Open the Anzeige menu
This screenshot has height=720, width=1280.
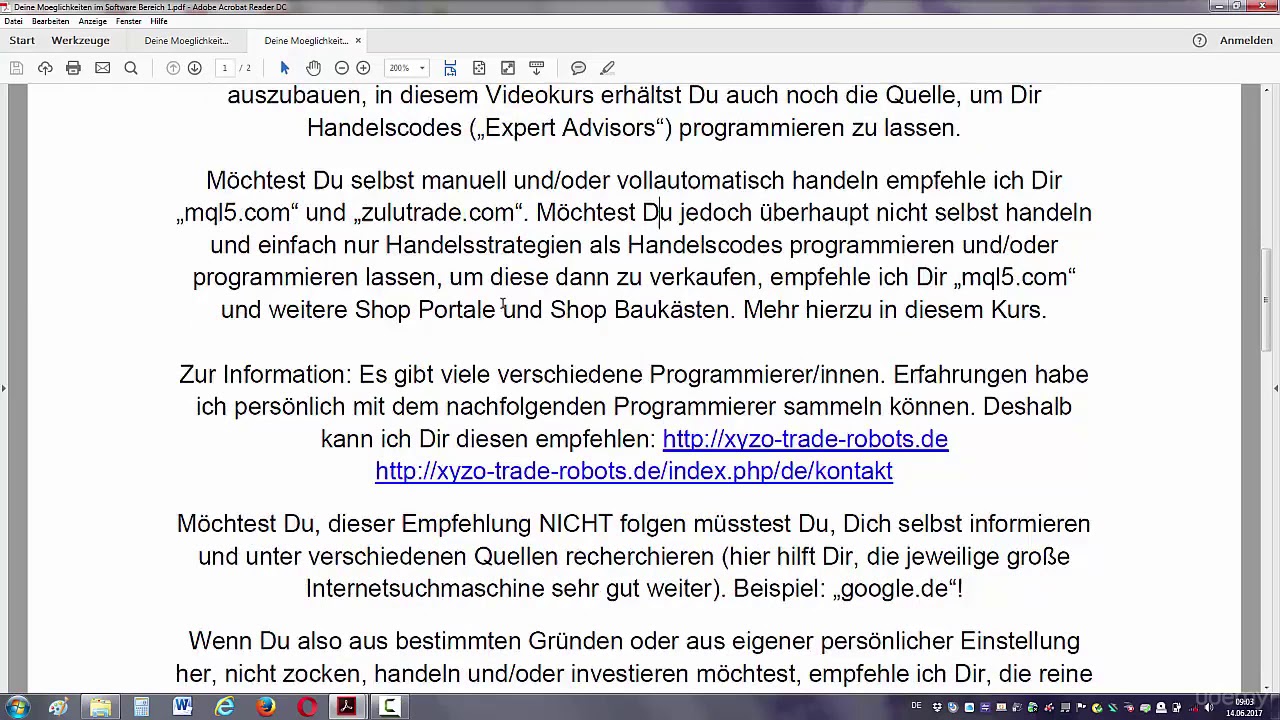point(92,21)
